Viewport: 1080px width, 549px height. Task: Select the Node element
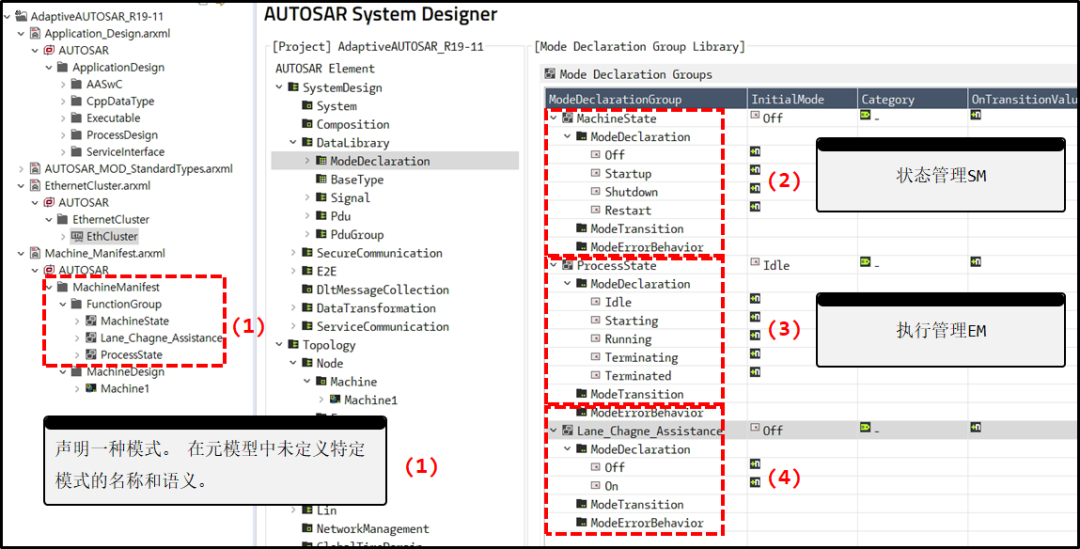point(330,363)
